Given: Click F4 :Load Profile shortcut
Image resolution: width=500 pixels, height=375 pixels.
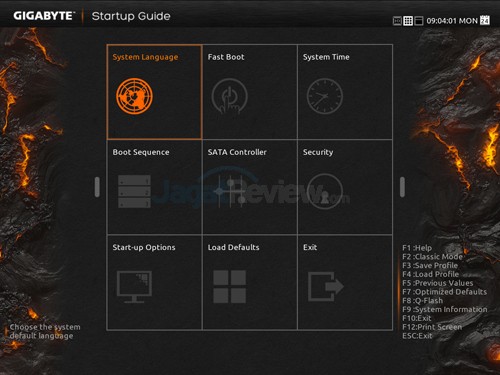Looking at the screenshot, I should (430, 274).
